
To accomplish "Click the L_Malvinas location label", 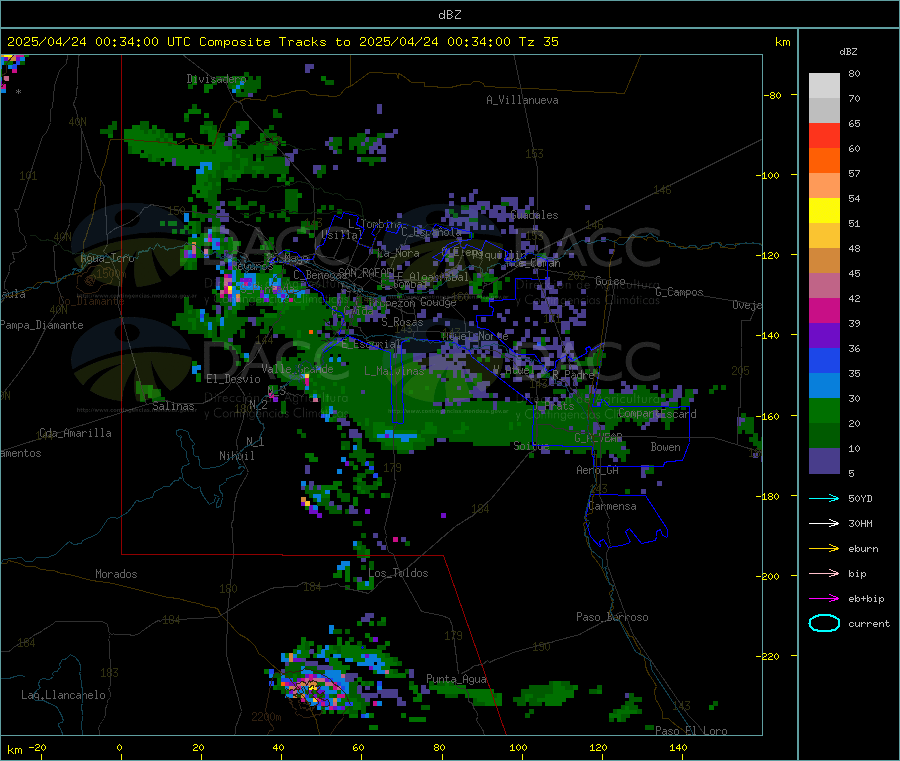I will (x=394, y=371).
